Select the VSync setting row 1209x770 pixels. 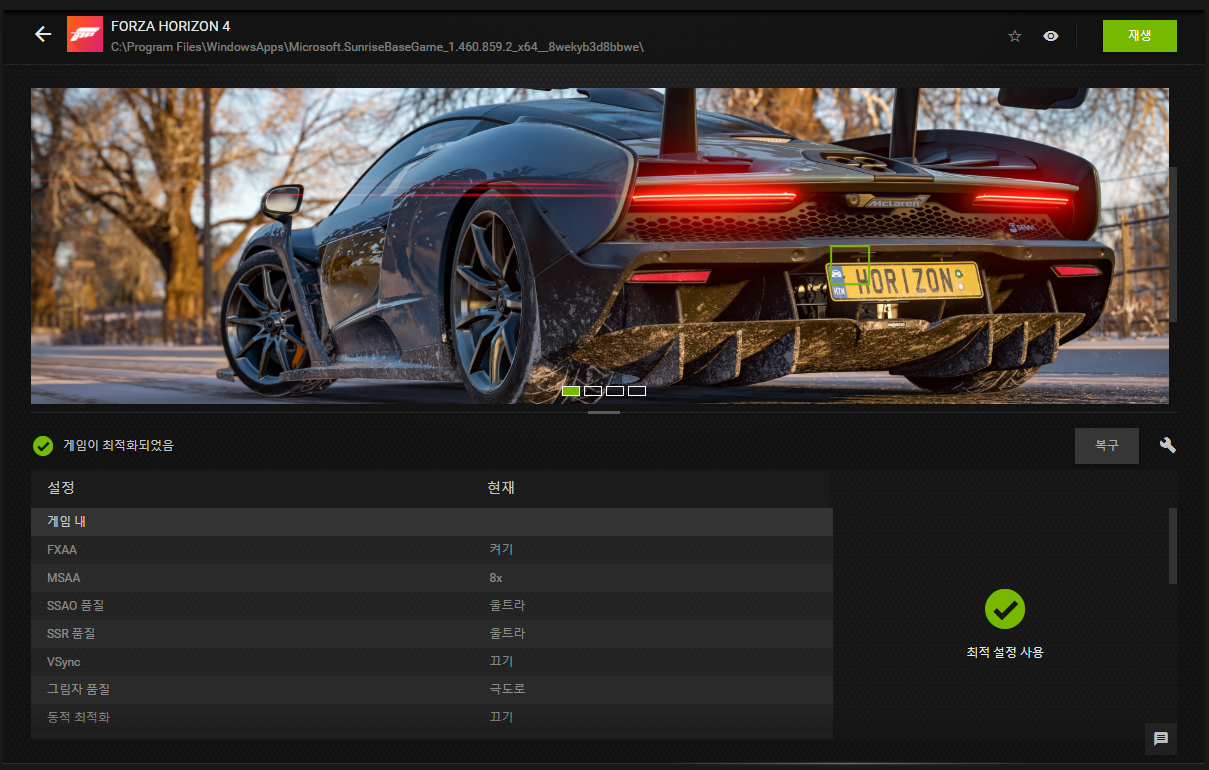coord(432,662)
